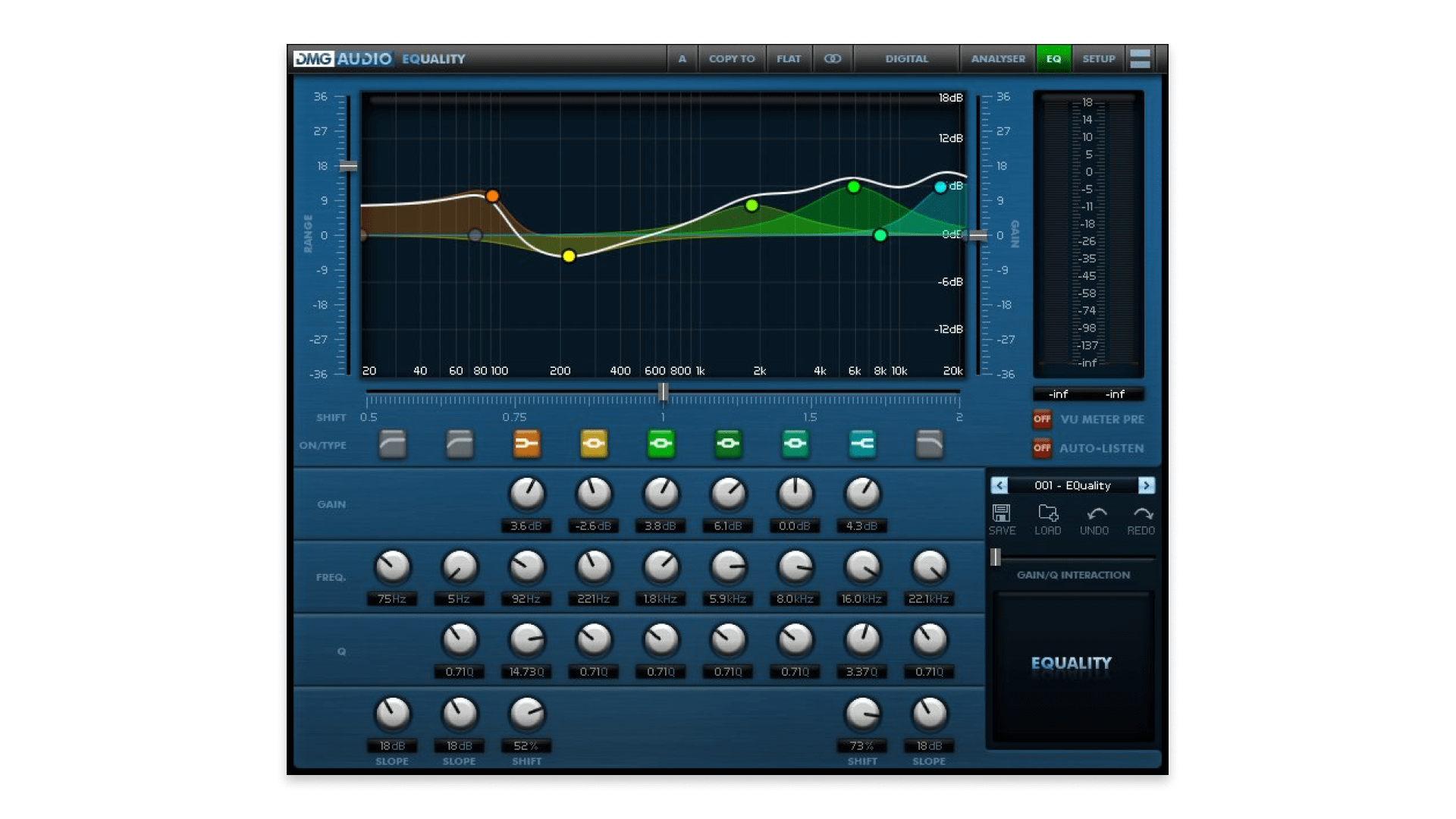The image size is (1456, 819).
Task: Click the DMG AUDIO logo
Action: pyautogui.click(x=343, y=58)
